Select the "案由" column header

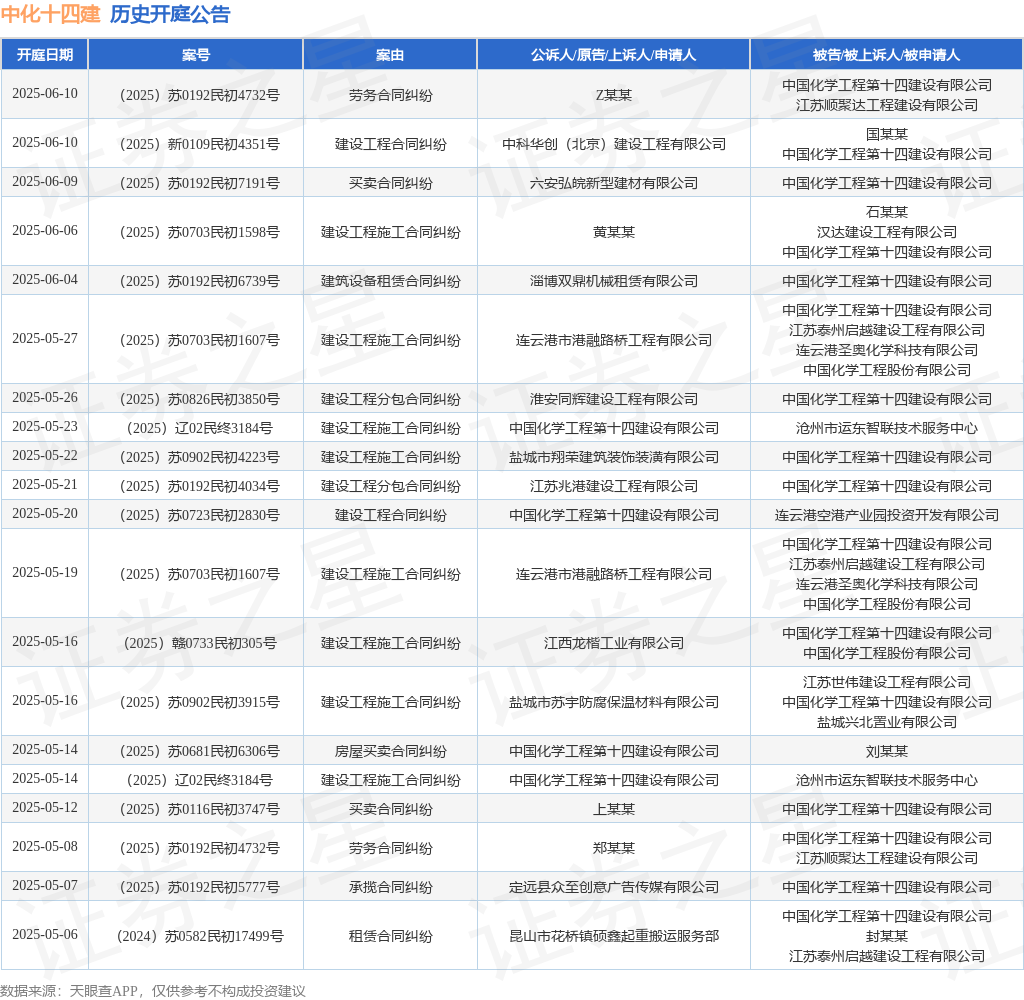pos(390,55)
